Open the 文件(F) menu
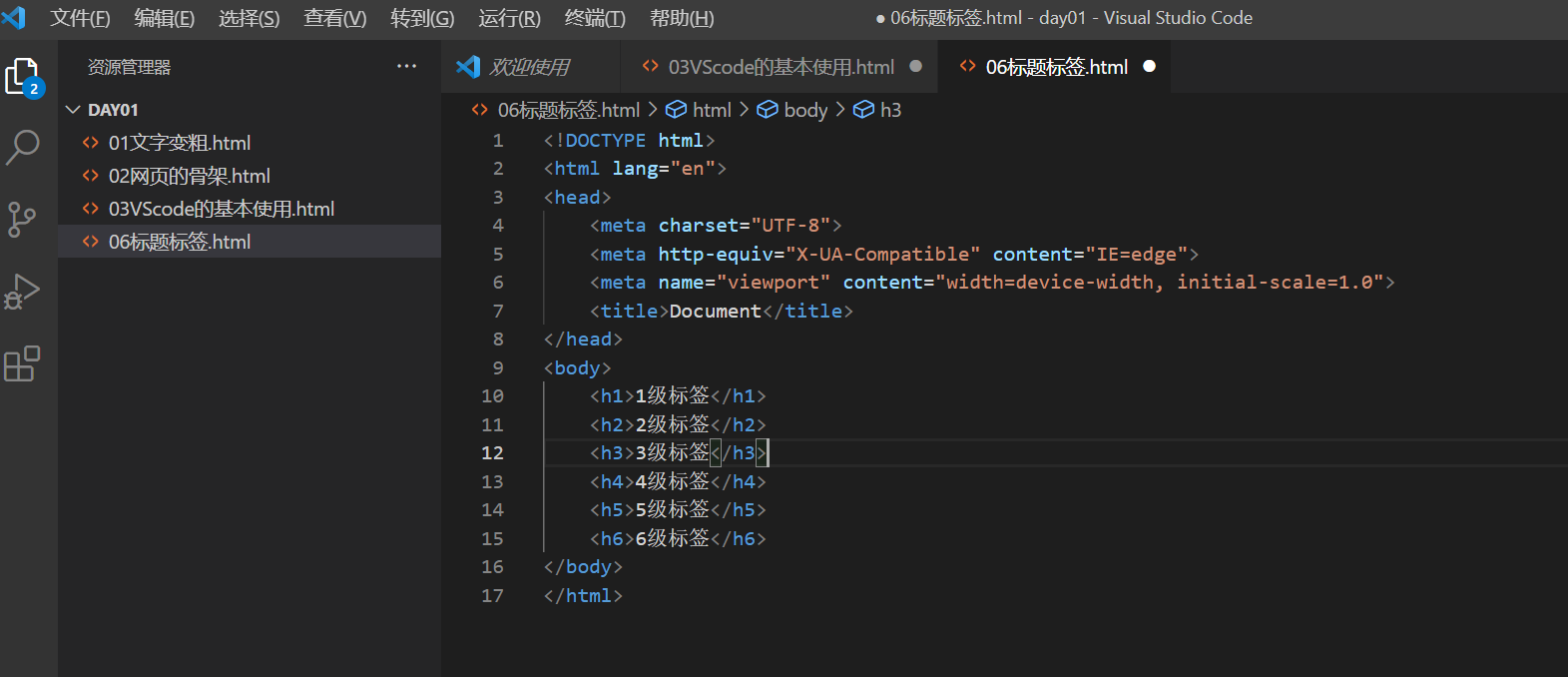 [x=80, y=18]
